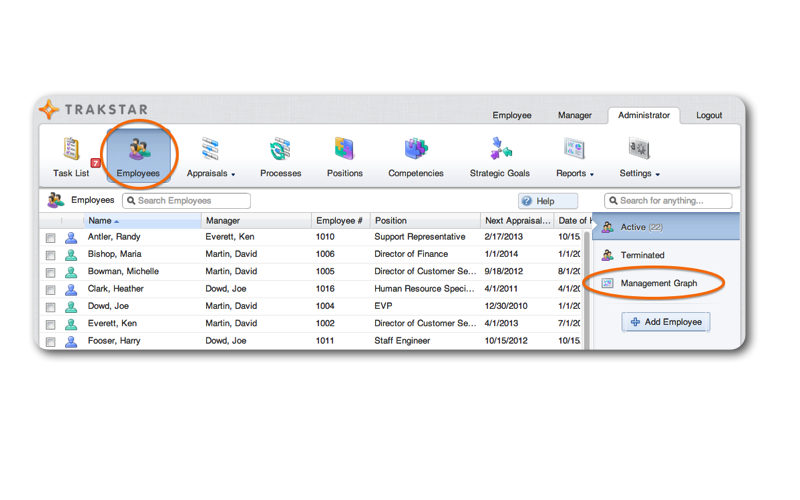This screenshot has height=500, width=800.
Task: Click the Employees header people icon
Action: click(56, 200)
